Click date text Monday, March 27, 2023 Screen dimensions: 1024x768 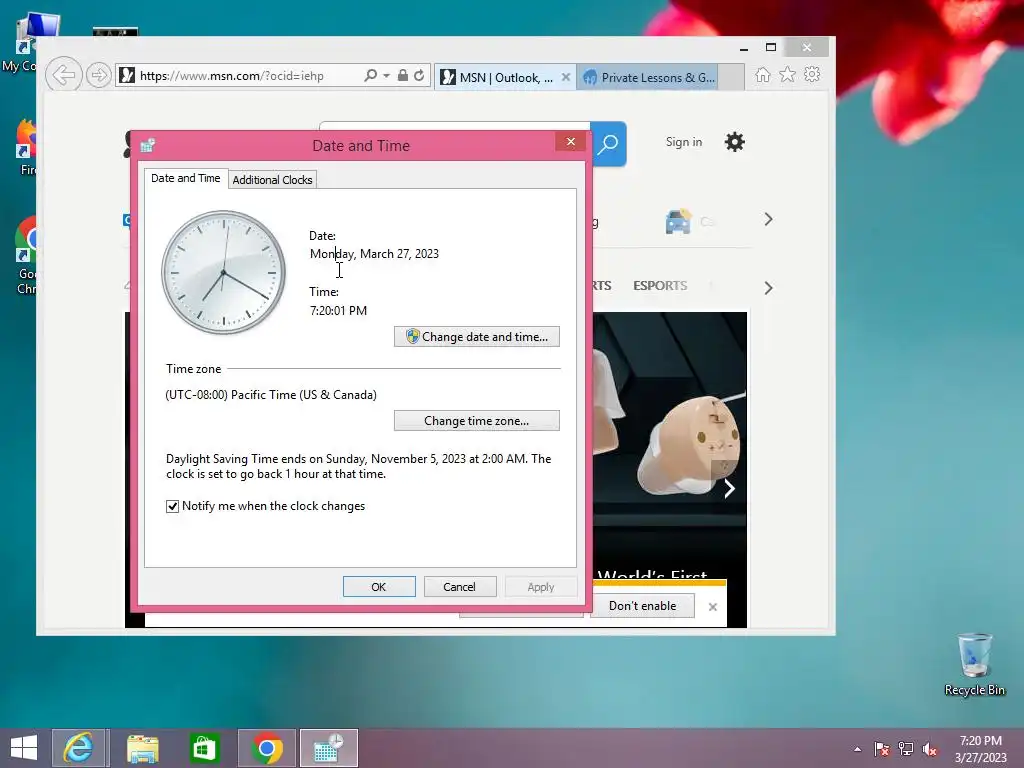coord(374,253)
